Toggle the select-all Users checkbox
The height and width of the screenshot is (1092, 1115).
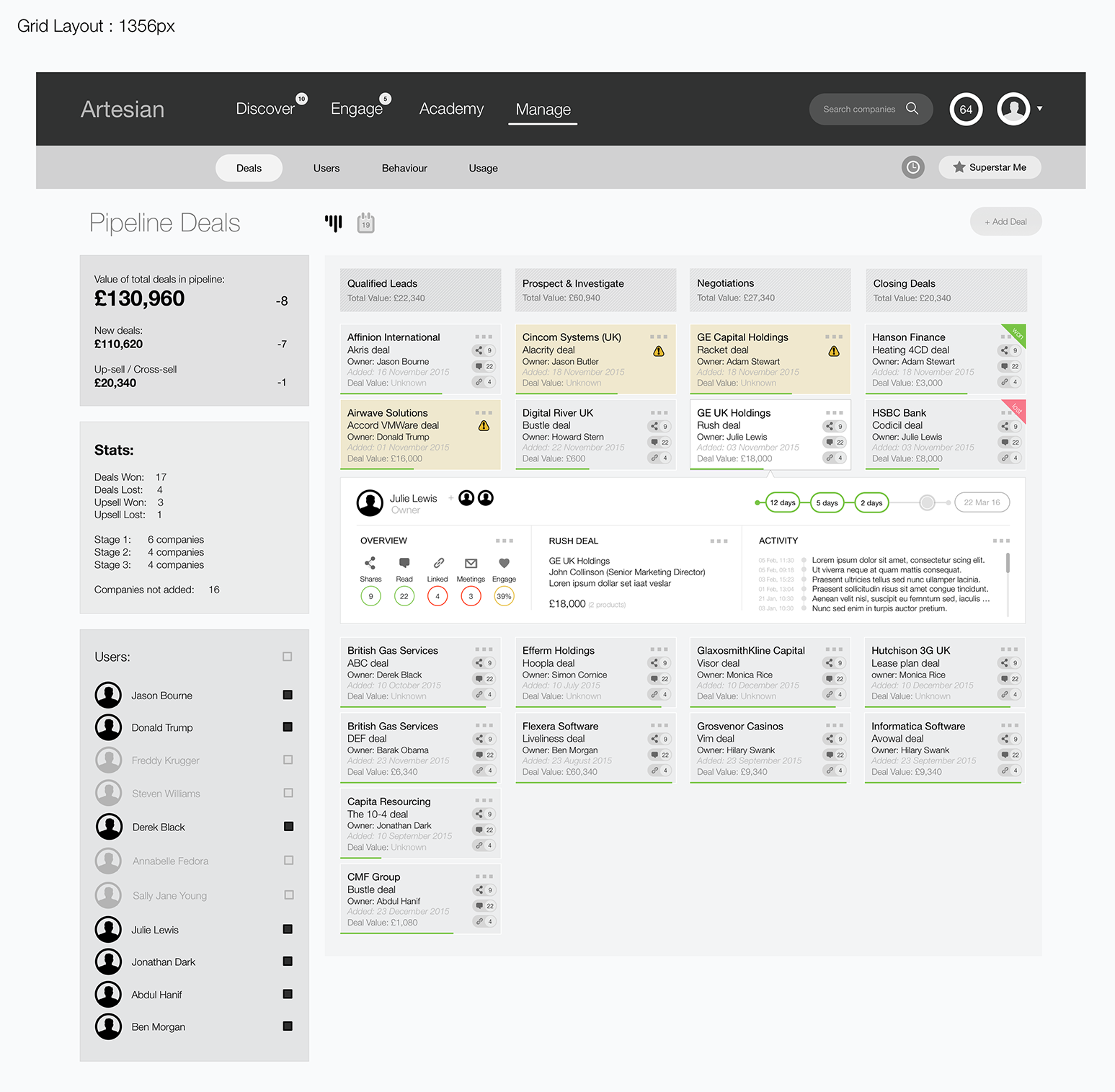click(x=288, y=657)
